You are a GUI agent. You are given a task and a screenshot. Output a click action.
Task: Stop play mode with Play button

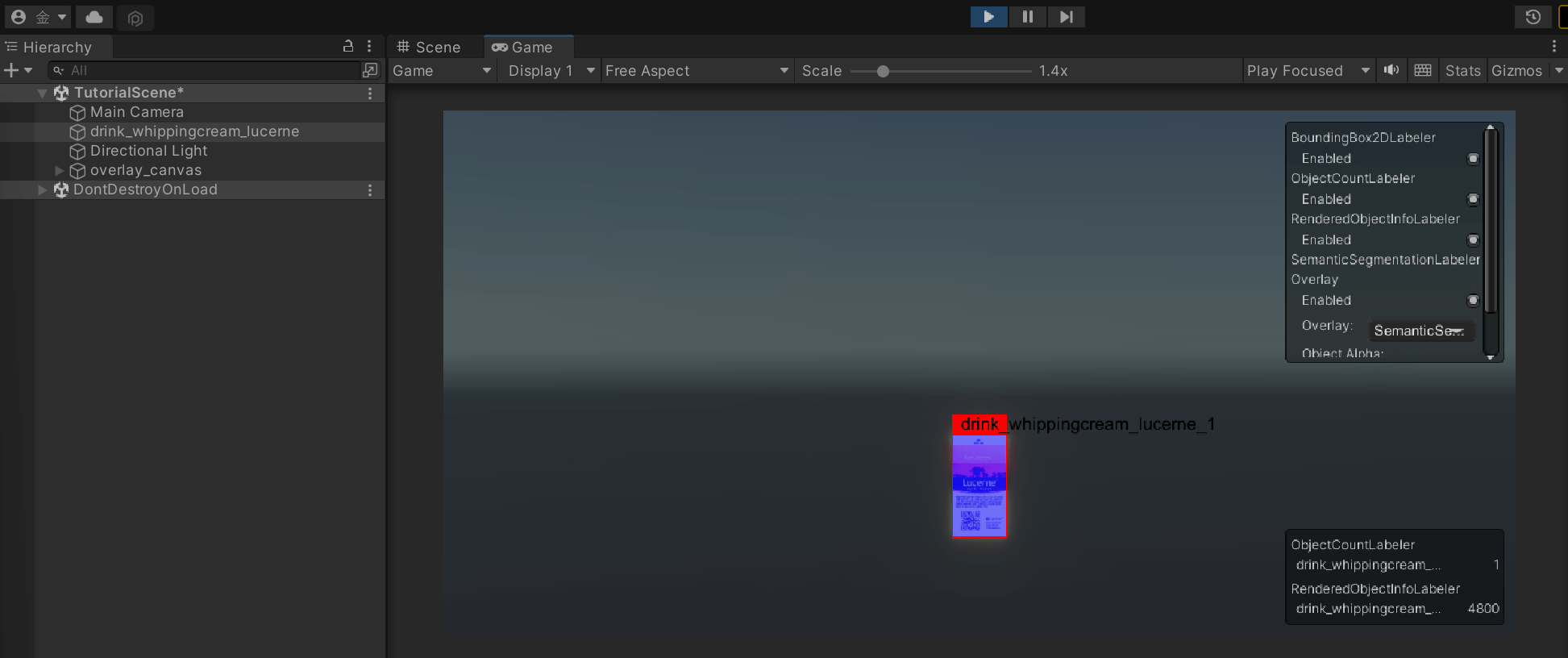988,16
